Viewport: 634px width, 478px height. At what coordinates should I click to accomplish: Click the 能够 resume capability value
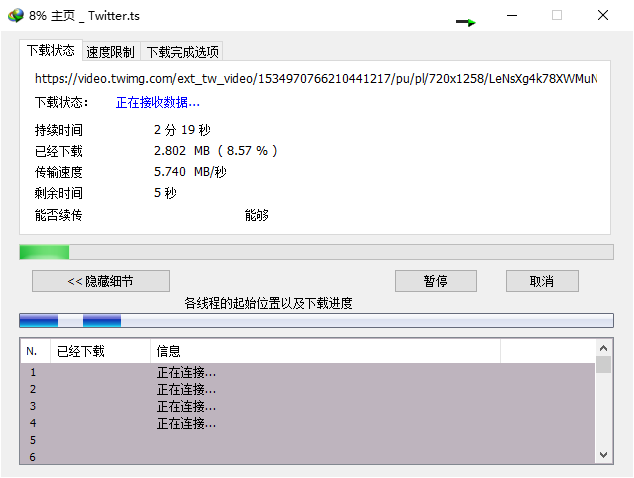256,215
